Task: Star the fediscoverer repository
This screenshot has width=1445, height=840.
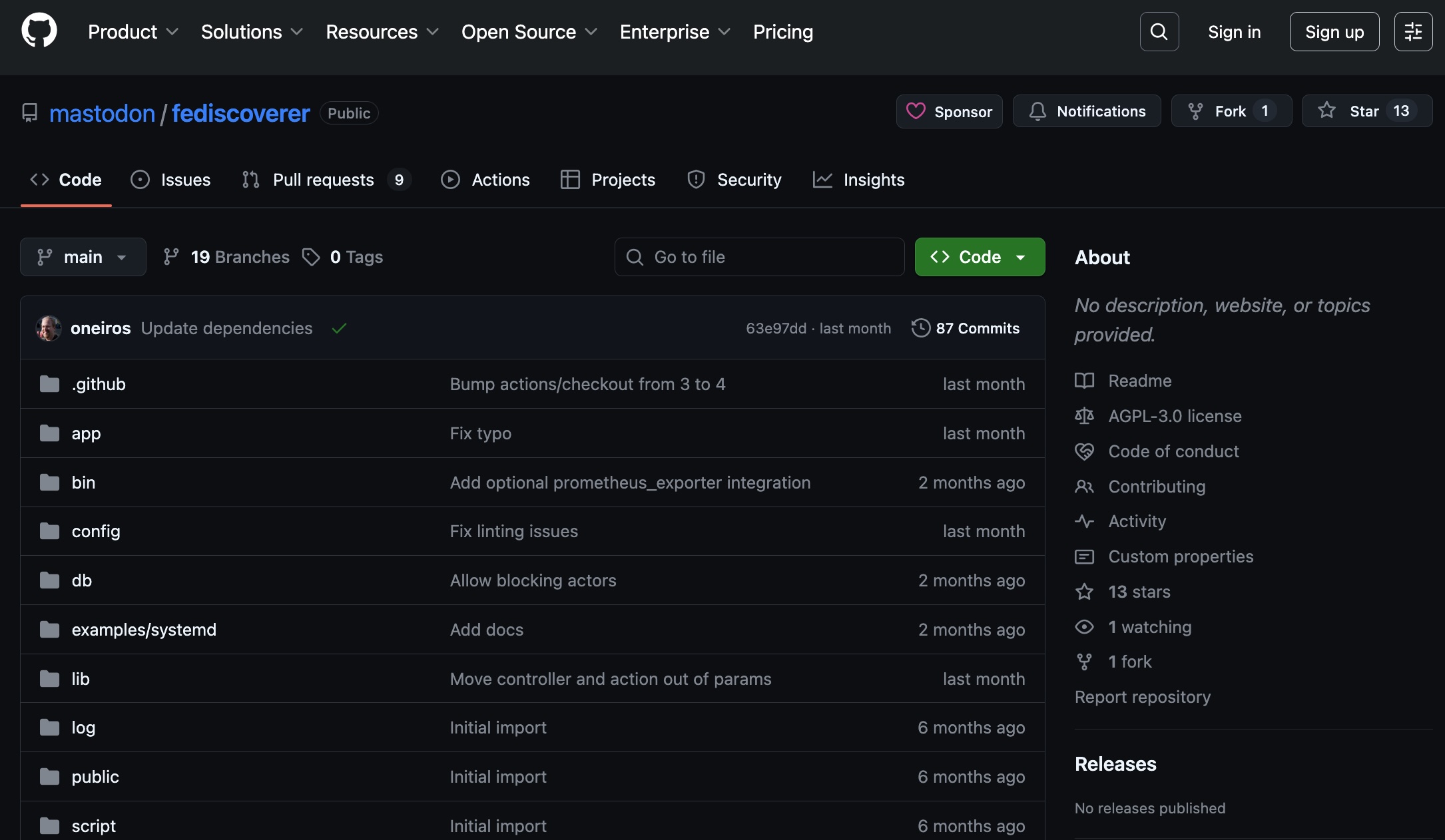Action: pyautogui.click(x=1367, y=111)
